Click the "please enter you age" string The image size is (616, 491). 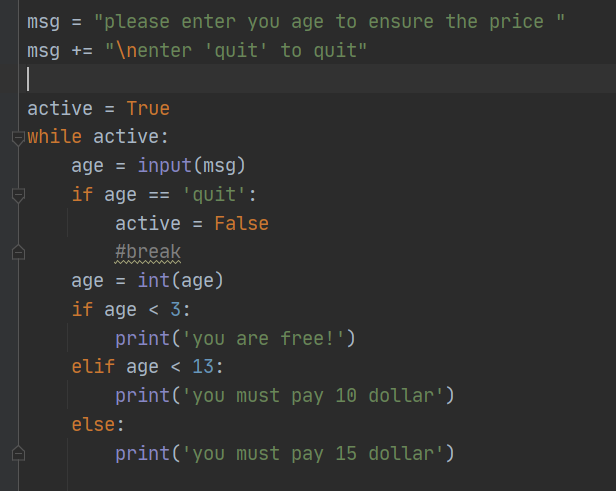329,22
